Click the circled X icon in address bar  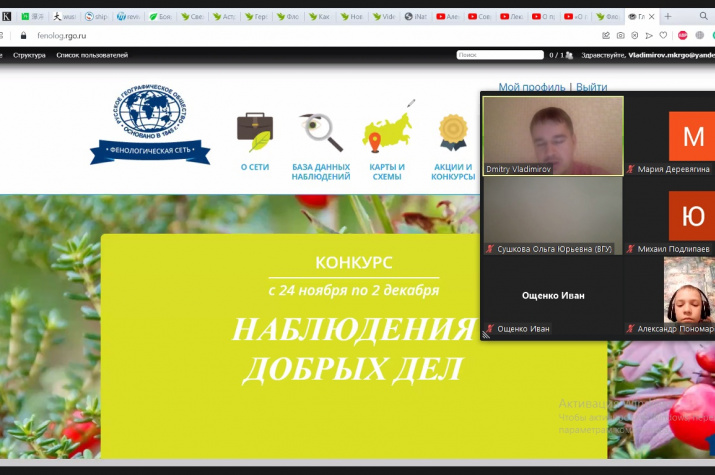click(635, 36)
